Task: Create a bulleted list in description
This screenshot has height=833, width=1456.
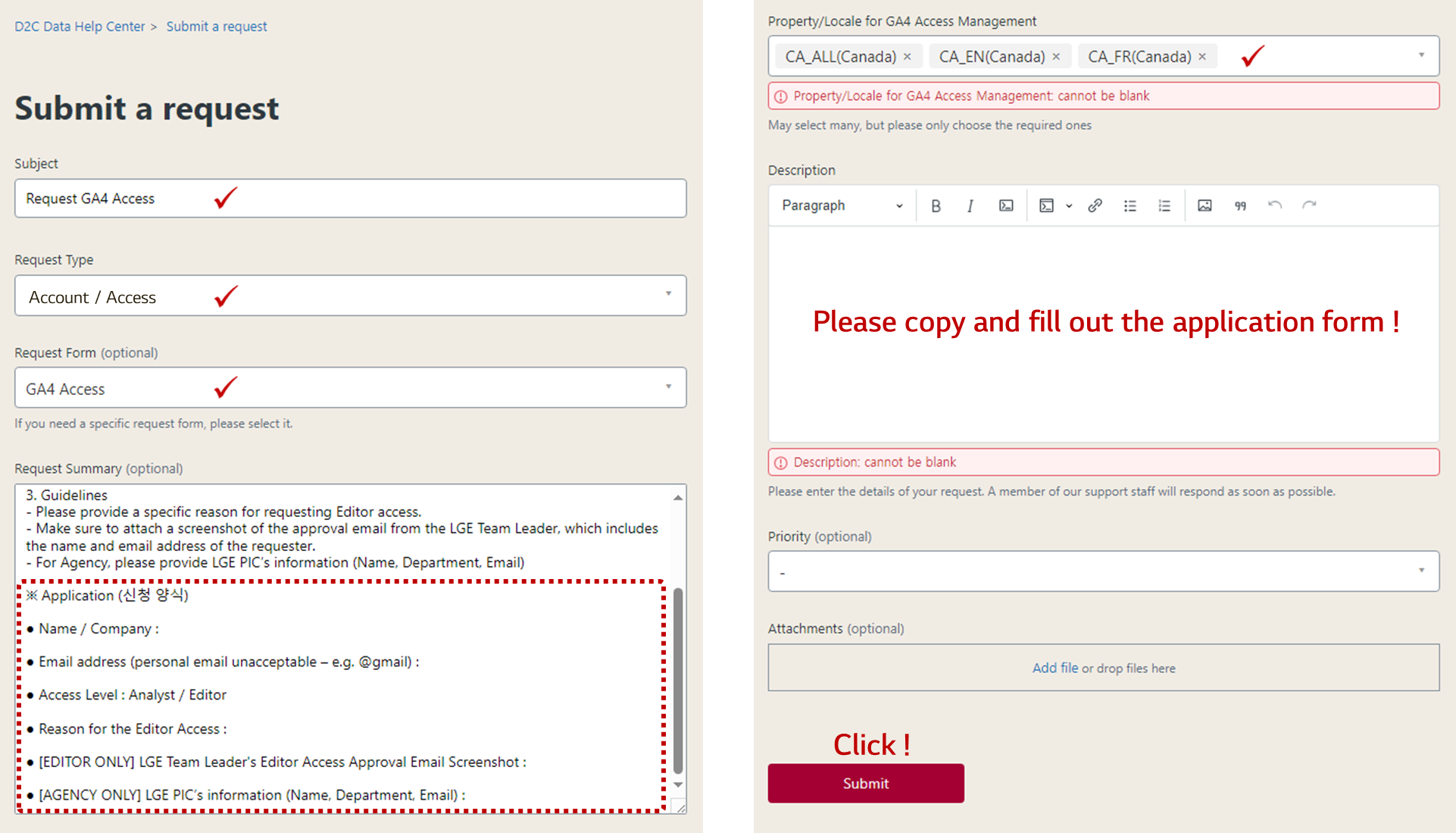Action: (x=1129, y=205)
